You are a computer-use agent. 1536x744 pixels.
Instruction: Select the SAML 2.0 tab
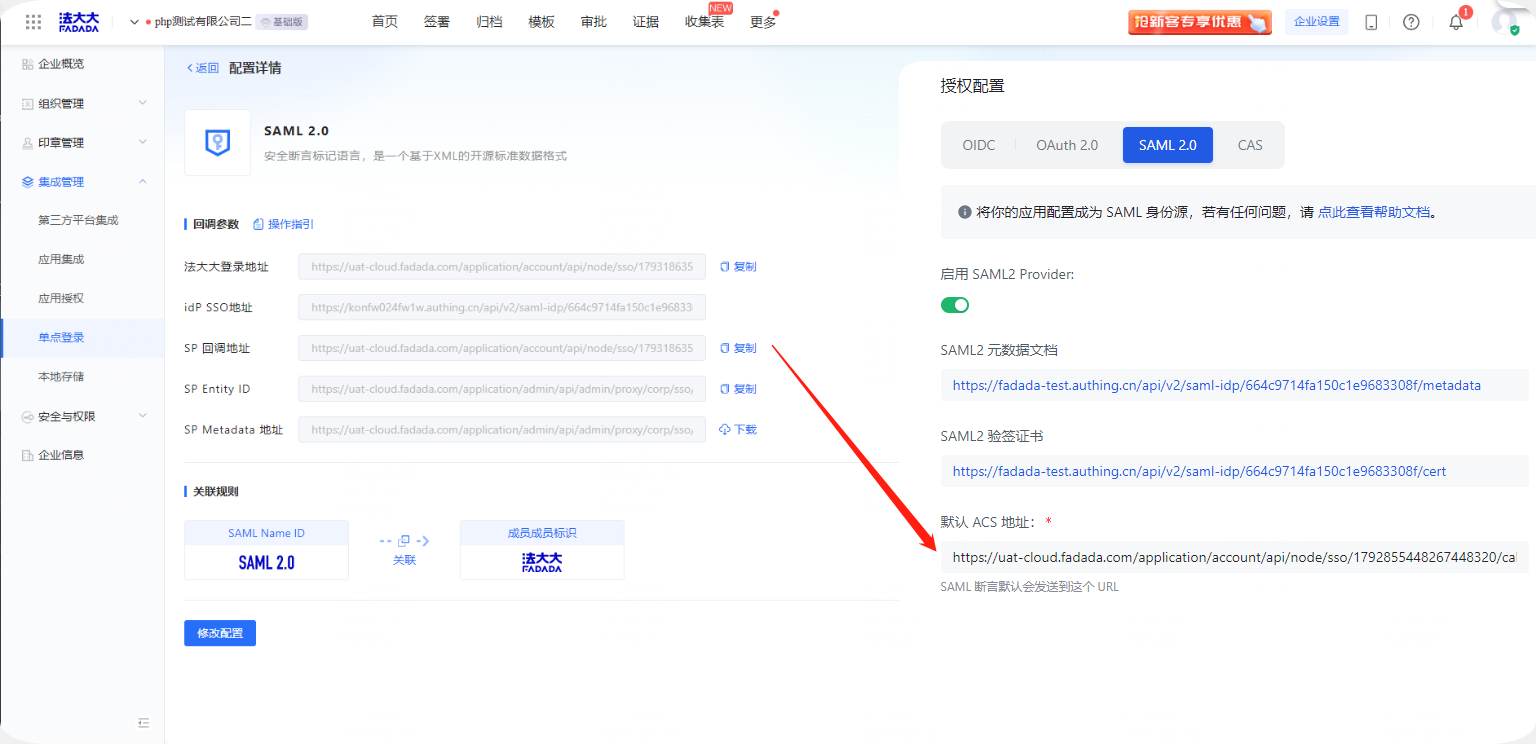[1167, 145]
